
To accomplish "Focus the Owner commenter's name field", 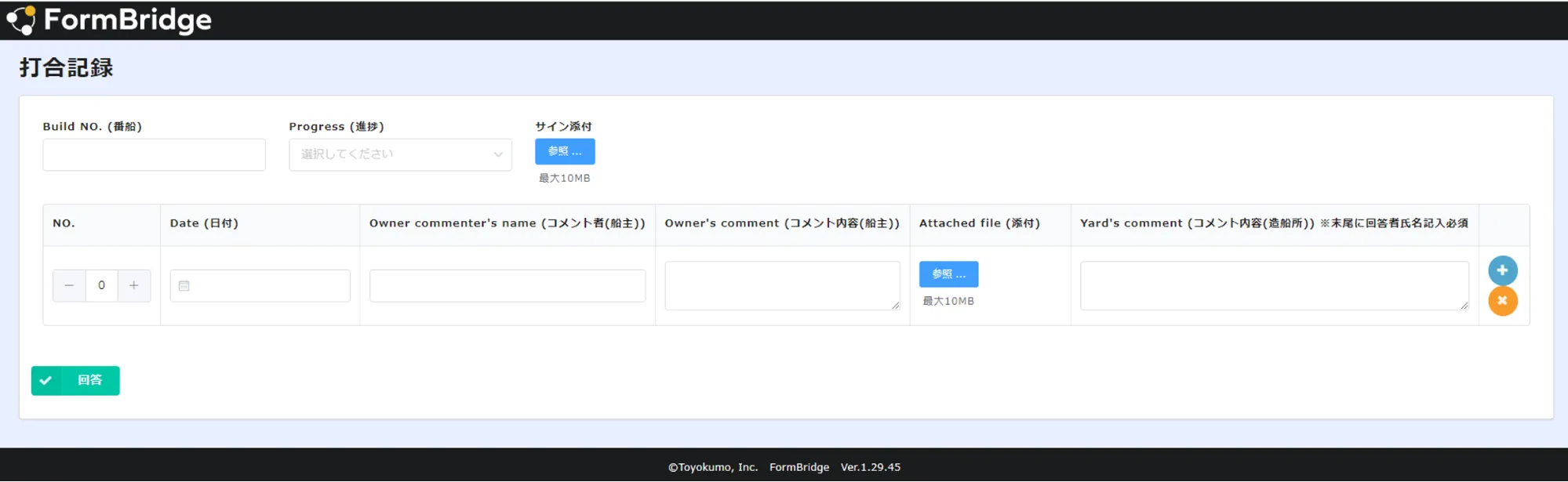I will pos(507,286).
